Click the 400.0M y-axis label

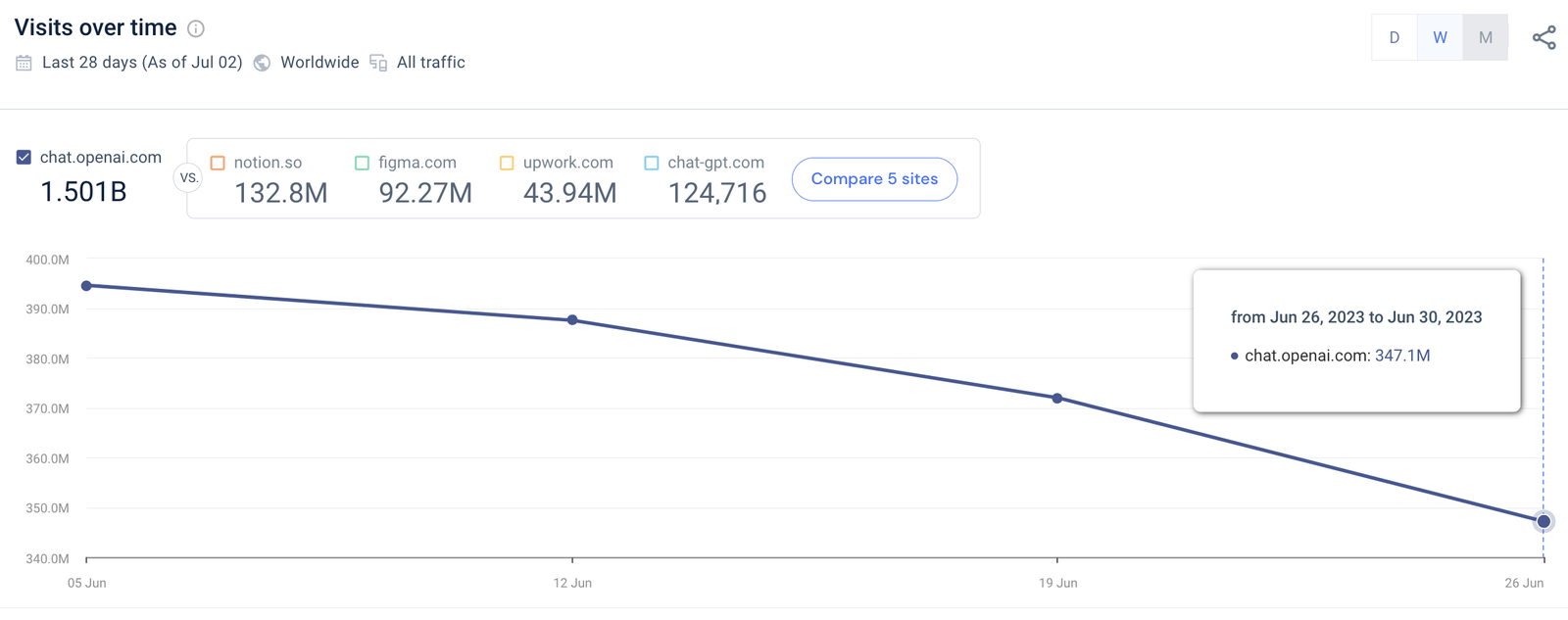[47, 260]
